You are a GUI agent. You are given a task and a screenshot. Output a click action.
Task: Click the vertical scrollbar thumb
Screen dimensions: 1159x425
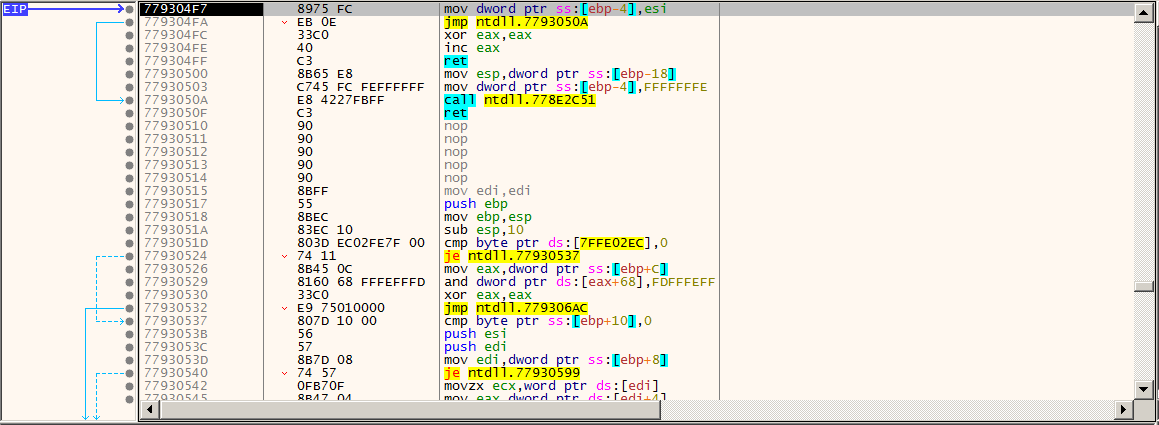(1144, 287)
